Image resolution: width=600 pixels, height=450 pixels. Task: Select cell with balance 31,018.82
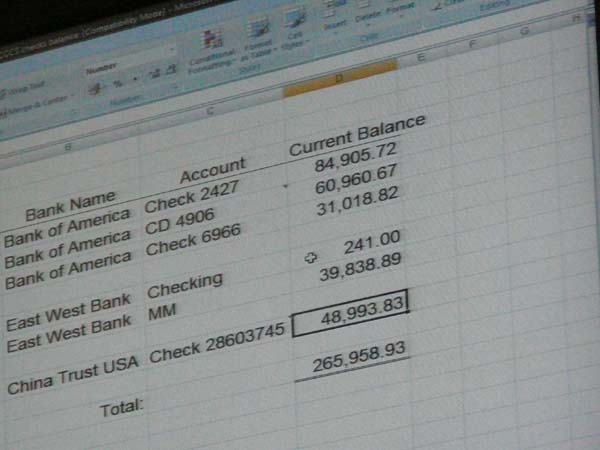pyautogui.click(x=357, y=201)
